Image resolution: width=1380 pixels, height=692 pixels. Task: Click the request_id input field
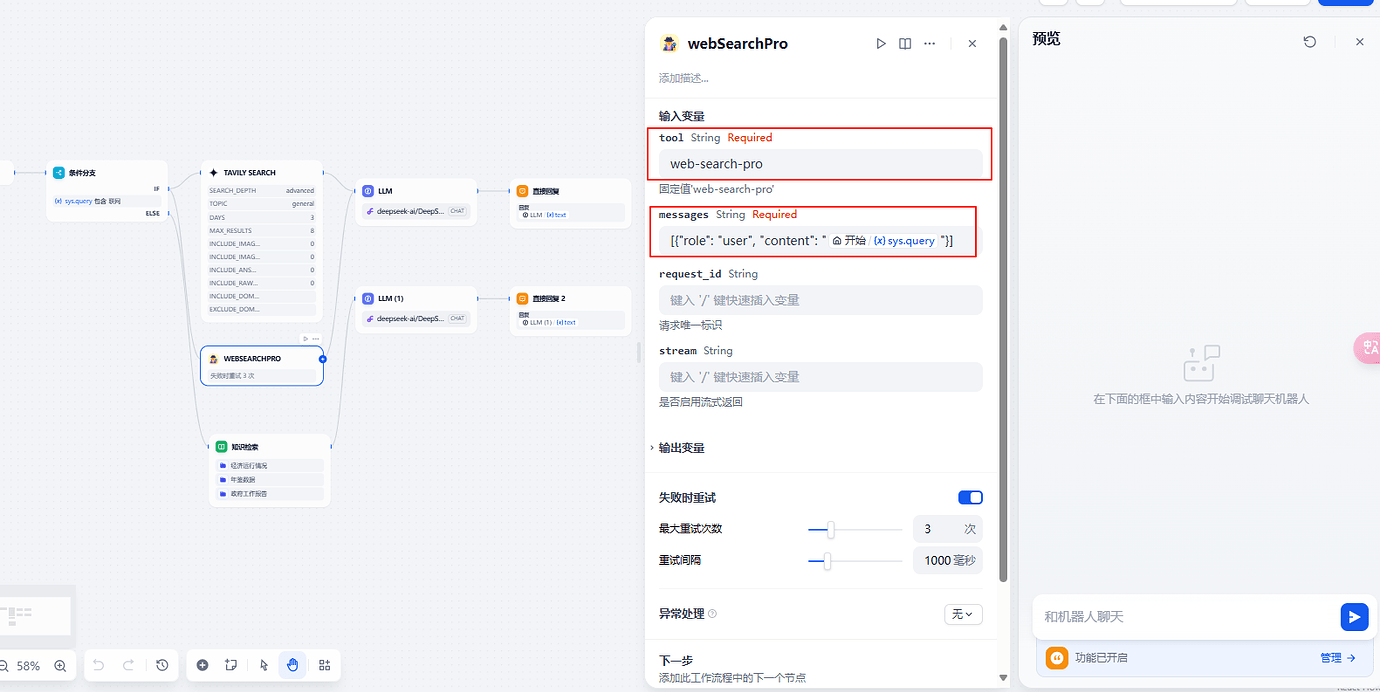[x=820, y=300]
